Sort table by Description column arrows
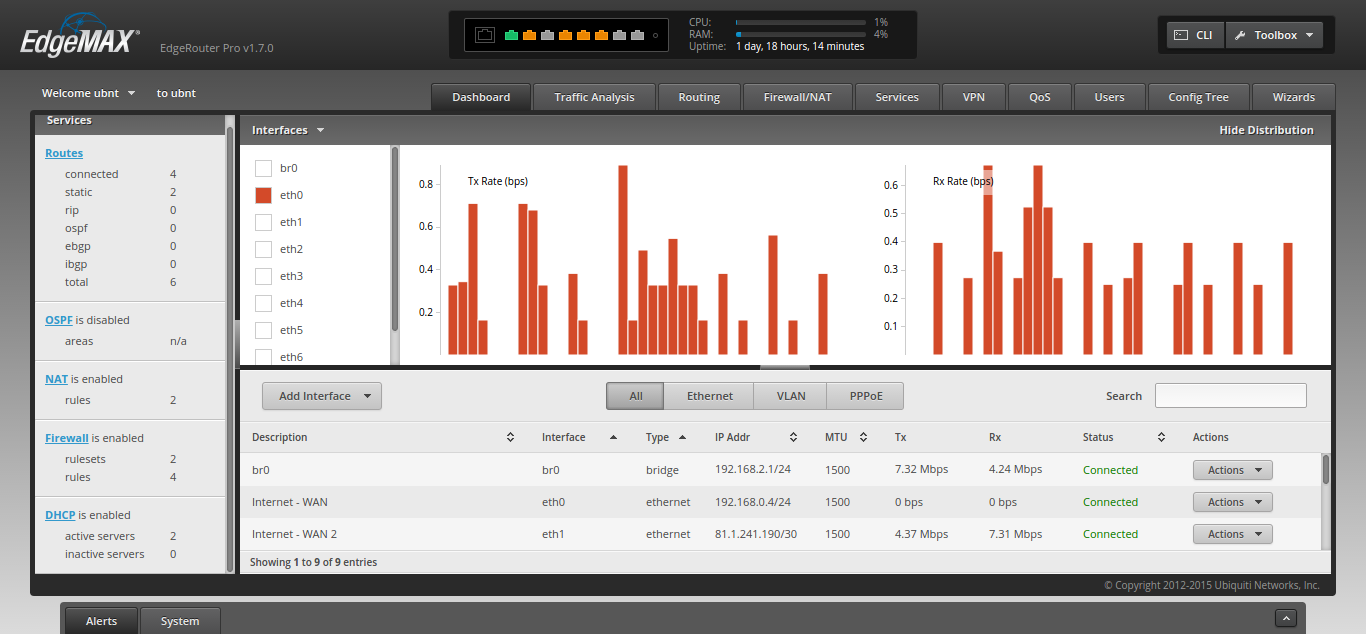The height and width of the screenshot is (634, 1366). (x=510, y=437)
